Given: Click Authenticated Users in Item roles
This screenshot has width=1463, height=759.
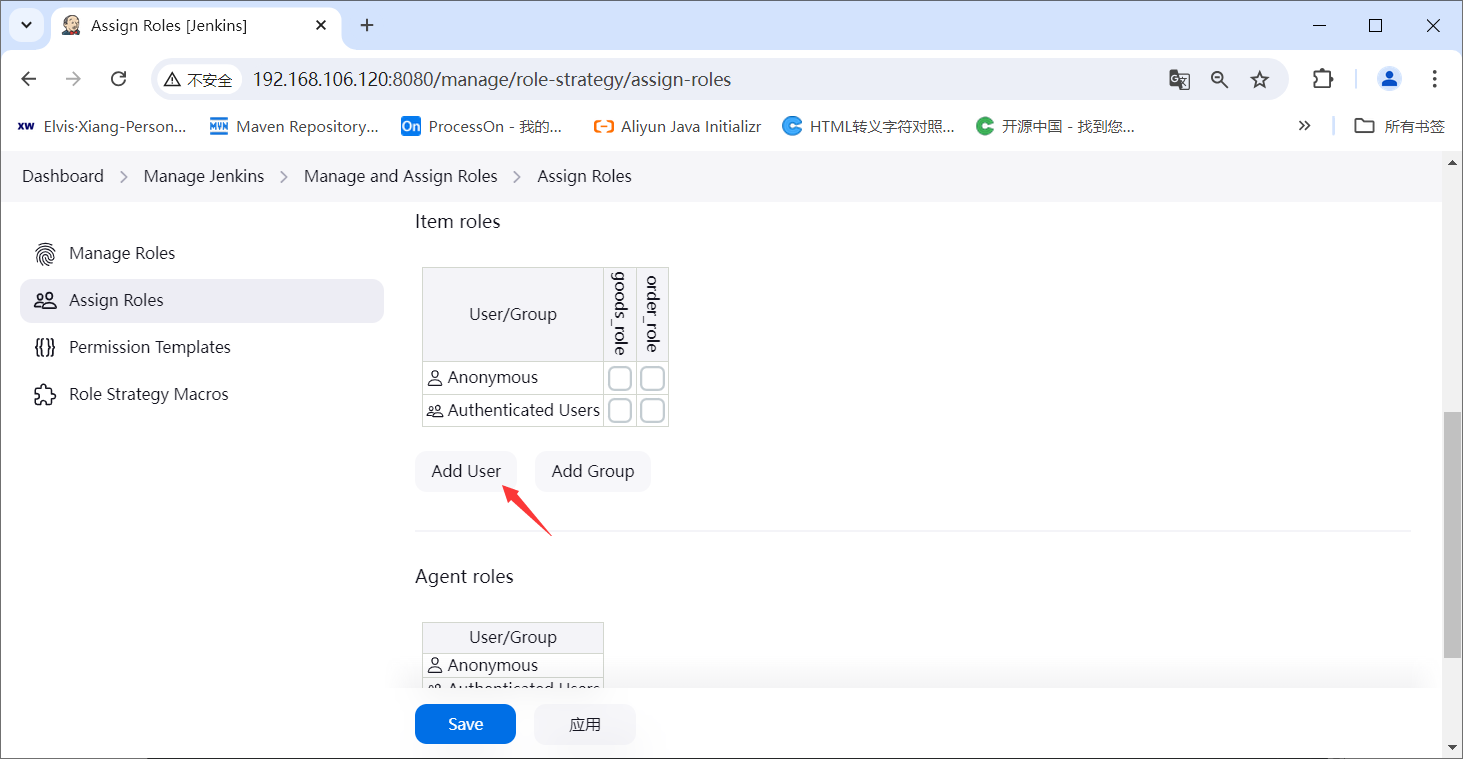Looking at the screenshot, I should [x=513, y=410].
